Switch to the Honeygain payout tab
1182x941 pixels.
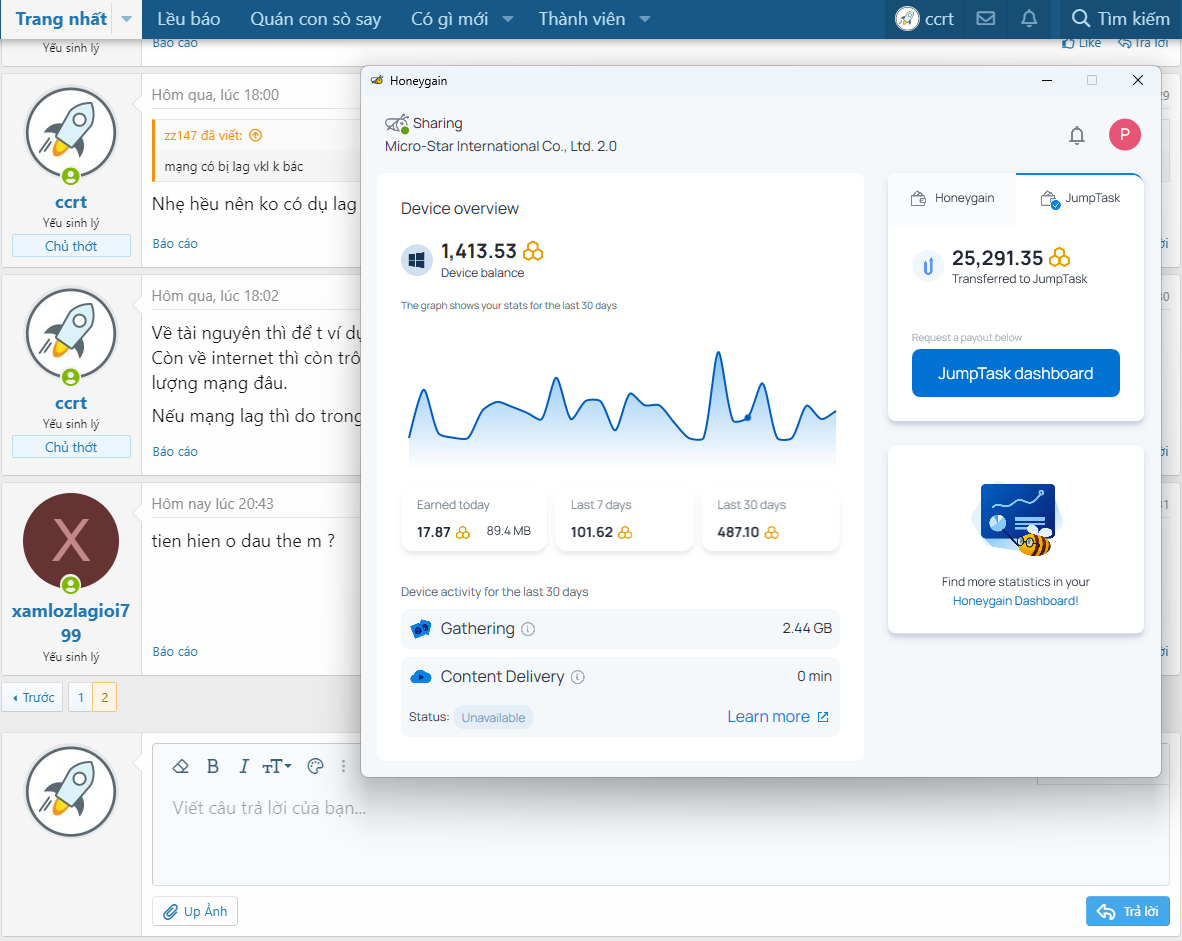click(952, 198)
